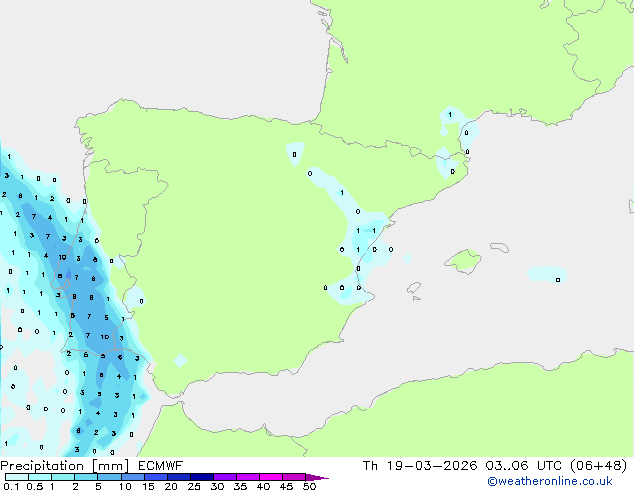Open the weatheronline.co.uk credit link
The image size is (634, 490).
pyautogui.click(x=550, y=481)
